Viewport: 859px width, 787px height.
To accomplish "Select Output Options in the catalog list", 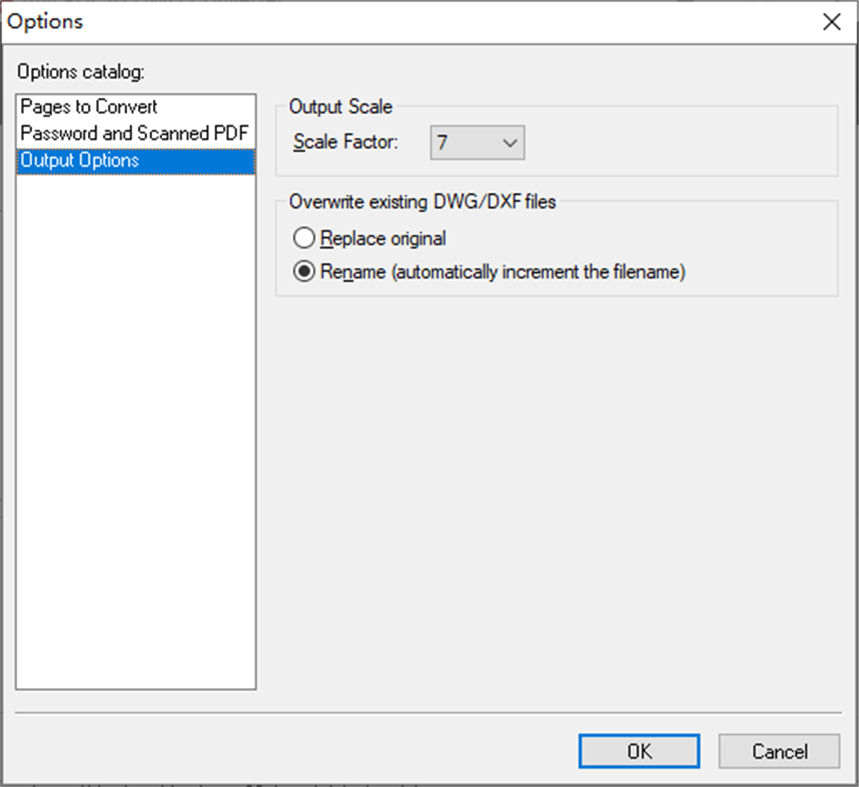I will coord(79,160).
